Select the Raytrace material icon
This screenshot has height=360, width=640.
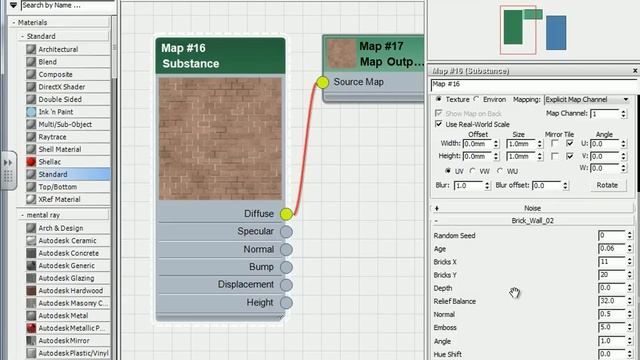[31, 137]
